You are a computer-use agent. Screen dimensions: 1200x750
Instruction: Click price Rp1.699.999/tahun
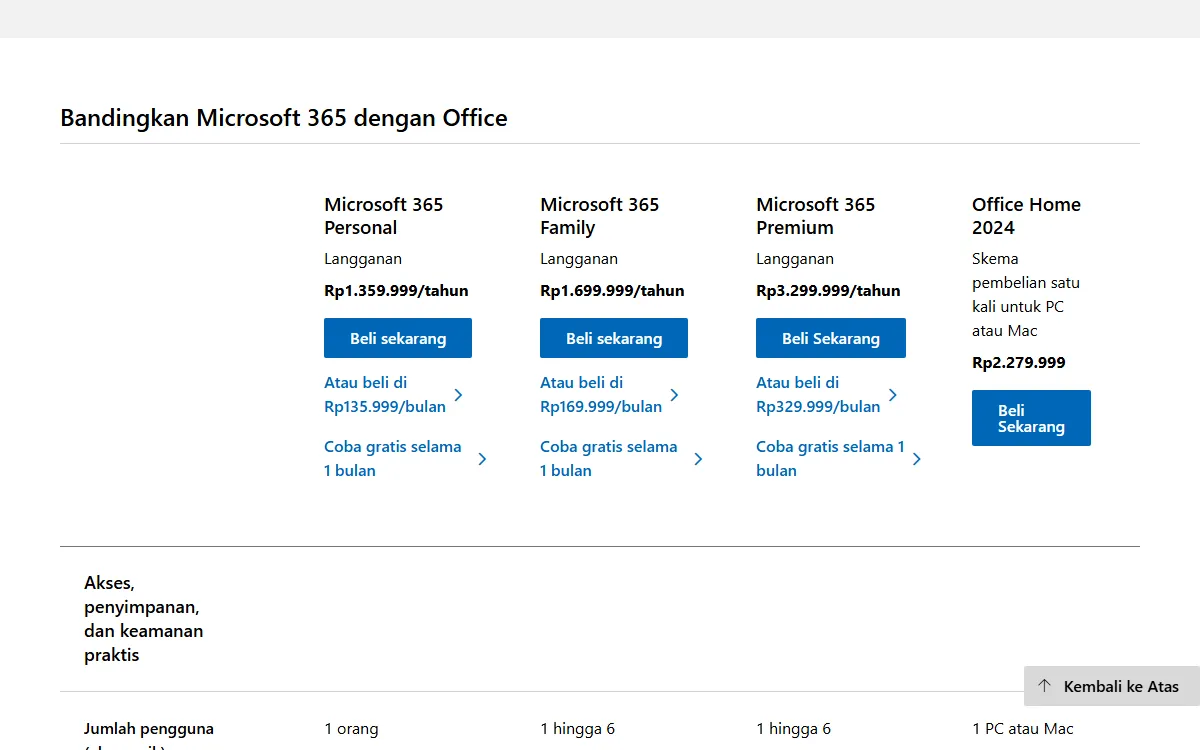click(x=612, y=291)
